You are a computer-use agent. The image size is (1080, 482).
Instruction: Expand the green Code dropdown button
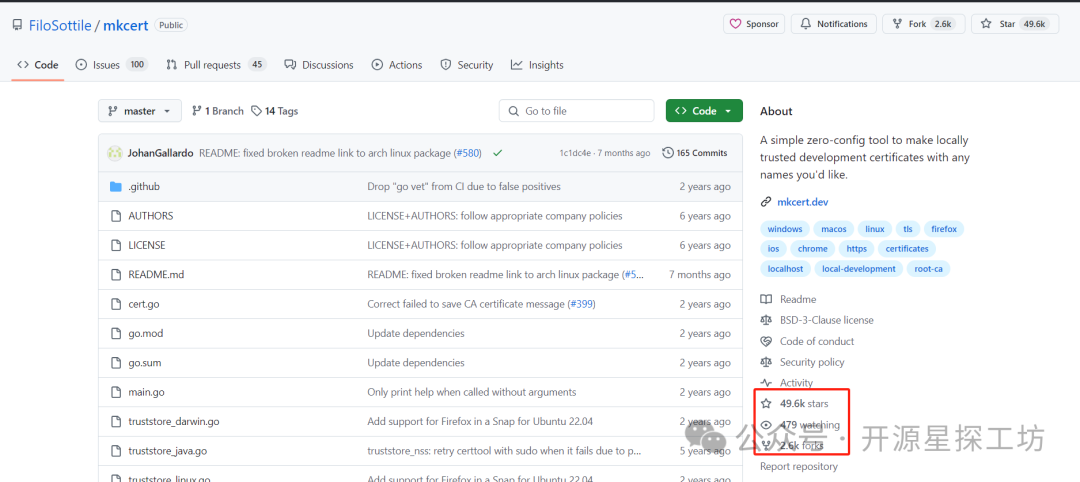[704, 111]
